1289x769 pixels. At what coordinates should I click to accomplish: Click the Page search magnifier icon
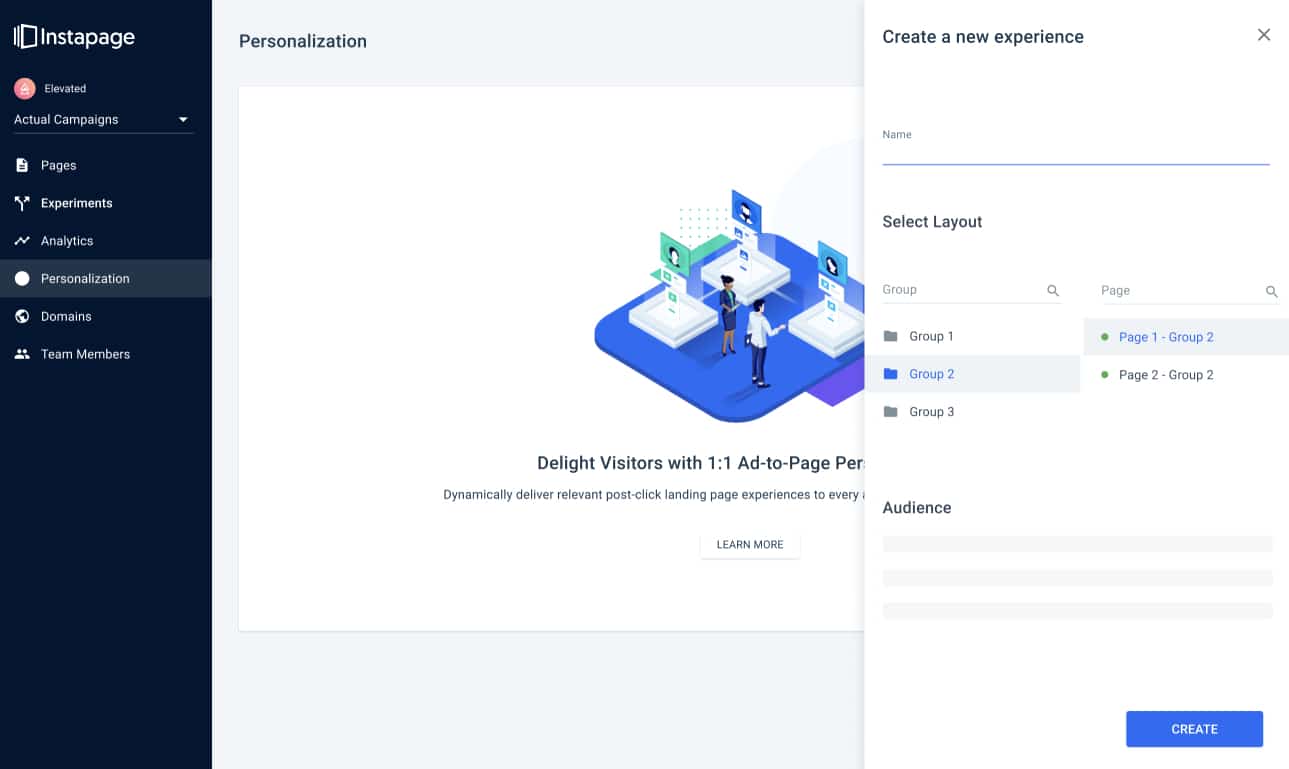coord(1271,291)
